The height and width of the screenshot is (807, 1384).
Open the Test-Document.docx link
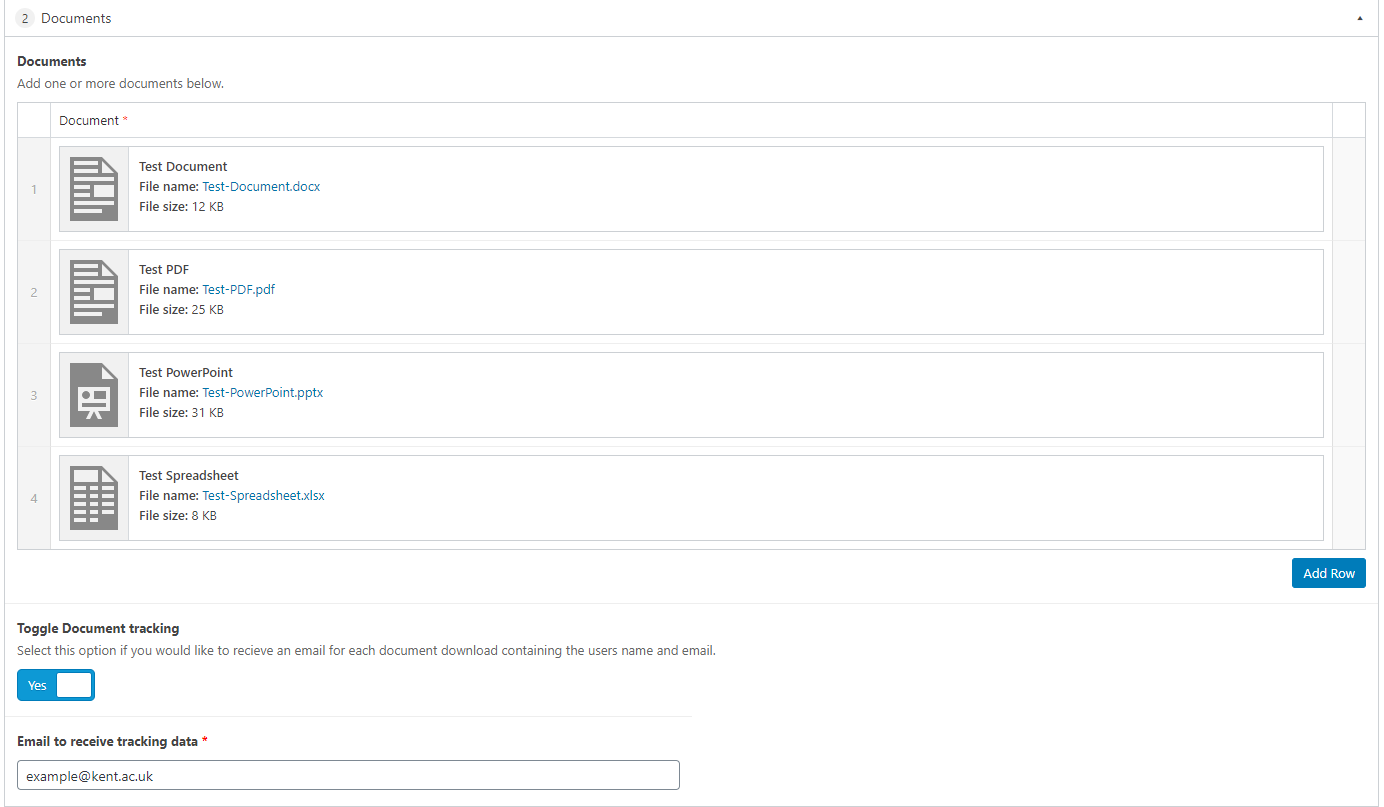pyautogui.click(x=261, y=186)
